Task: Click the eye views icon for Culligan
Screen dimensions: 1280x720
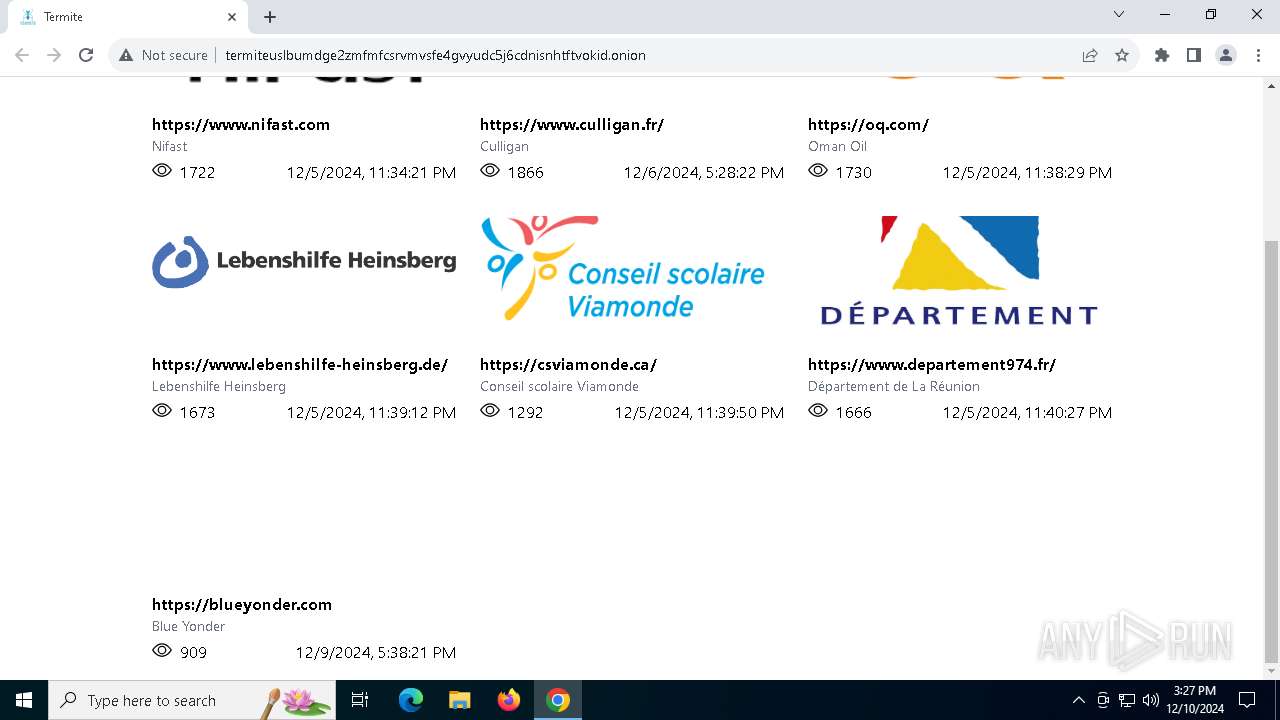Action: coord(490,171)
